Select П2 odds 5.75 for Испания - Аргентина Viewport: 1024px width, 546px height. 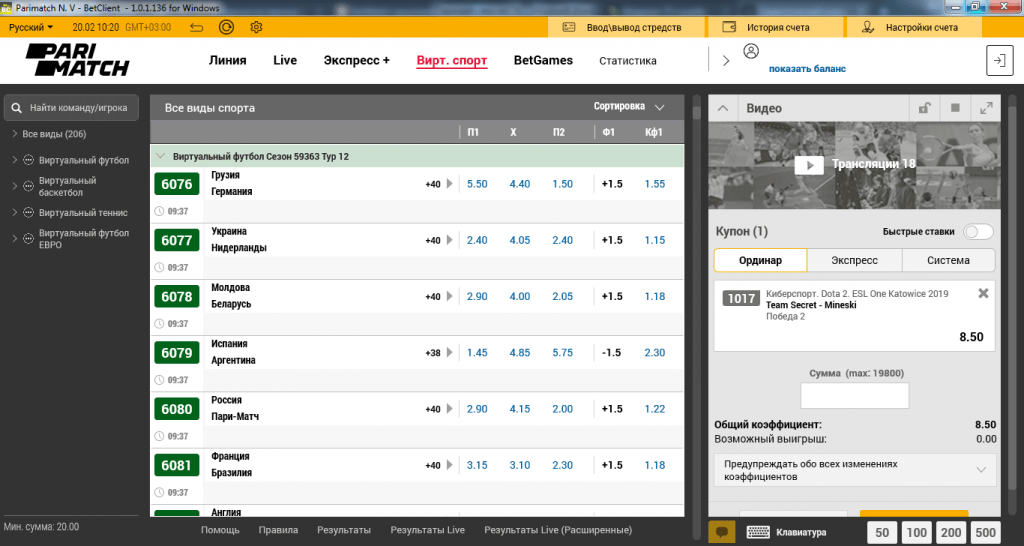[x=562, y=353]
